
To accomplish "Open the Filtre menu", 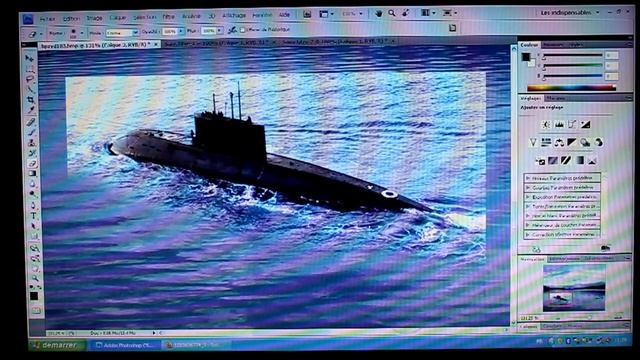I will (169, 17).
